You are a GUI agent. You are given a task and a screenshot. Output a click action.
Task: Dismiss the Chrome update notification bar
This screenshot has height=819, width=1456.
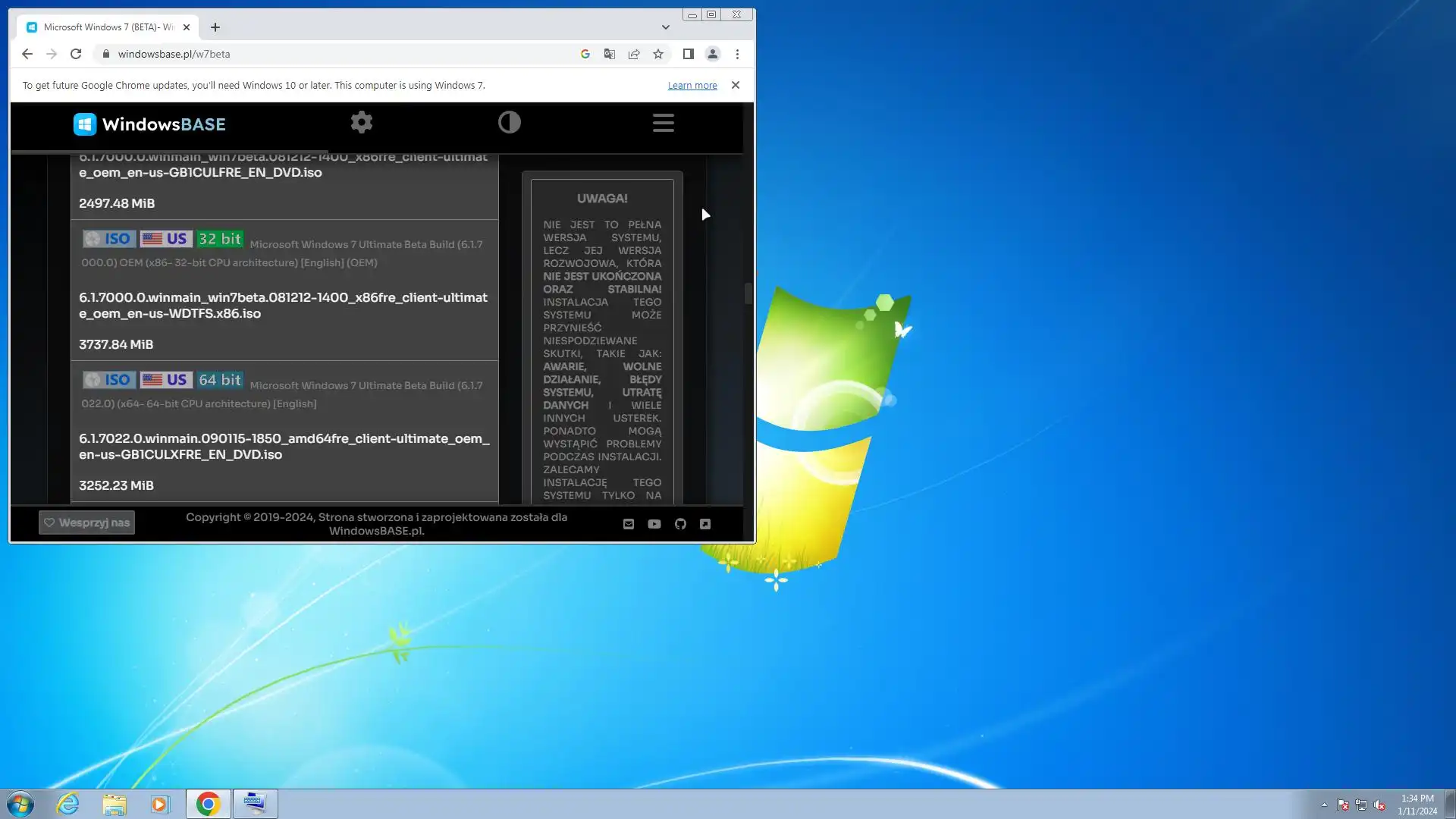pyautogui.click(x=736, y=85)
